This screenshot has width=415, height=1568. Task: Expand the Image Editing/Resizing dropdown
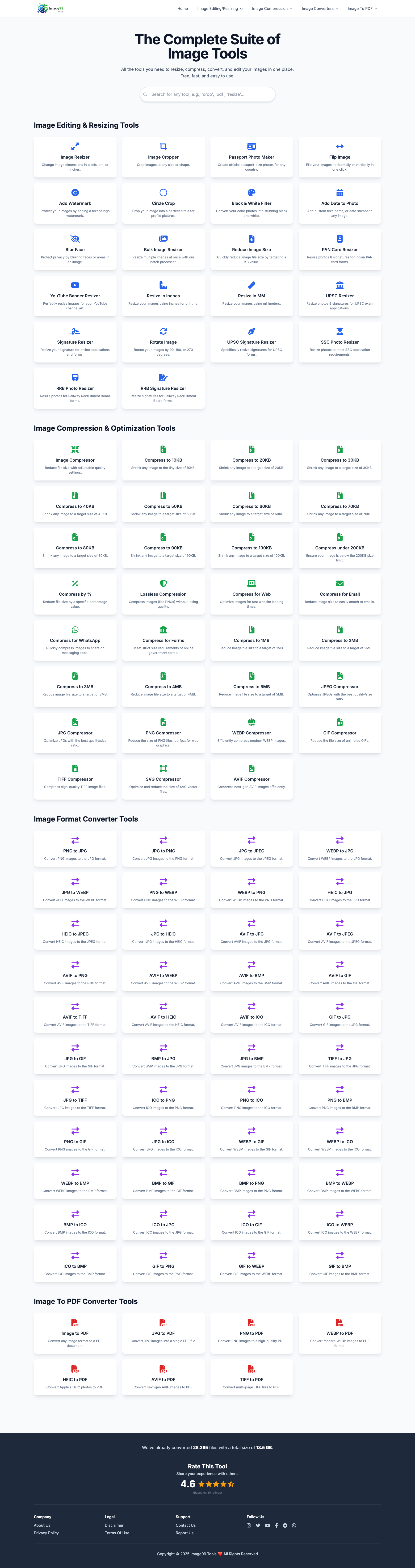click(220, 8)
